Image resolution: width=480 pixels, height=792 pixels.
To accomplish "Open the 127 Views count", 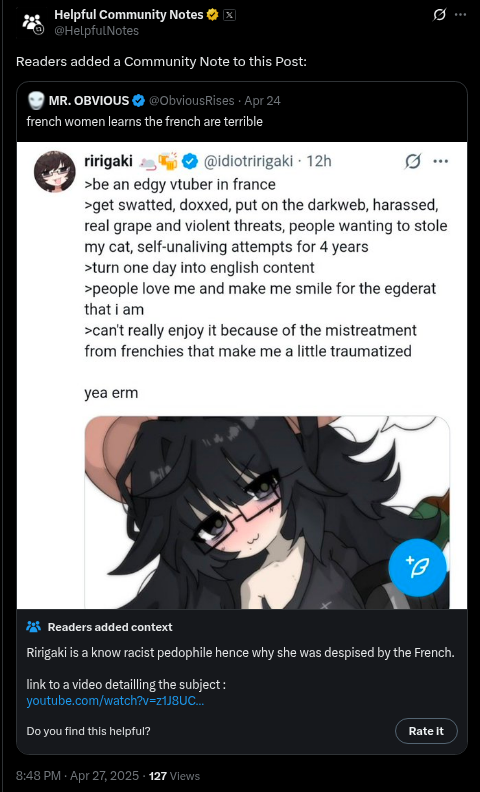I will 174,776.
